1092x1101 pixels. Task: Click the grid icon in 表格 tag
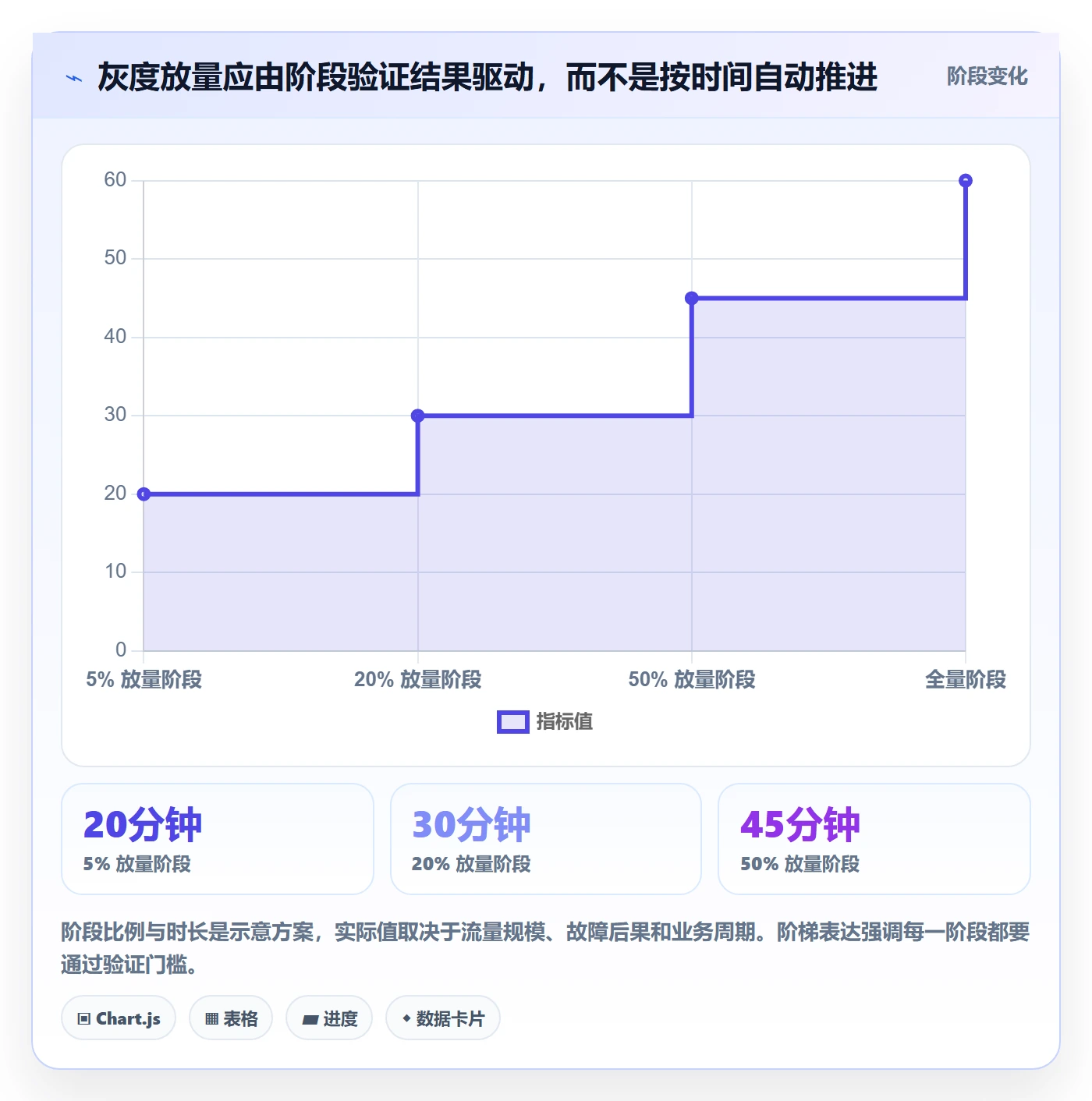pyautogui.click(x=211, y=1018)
